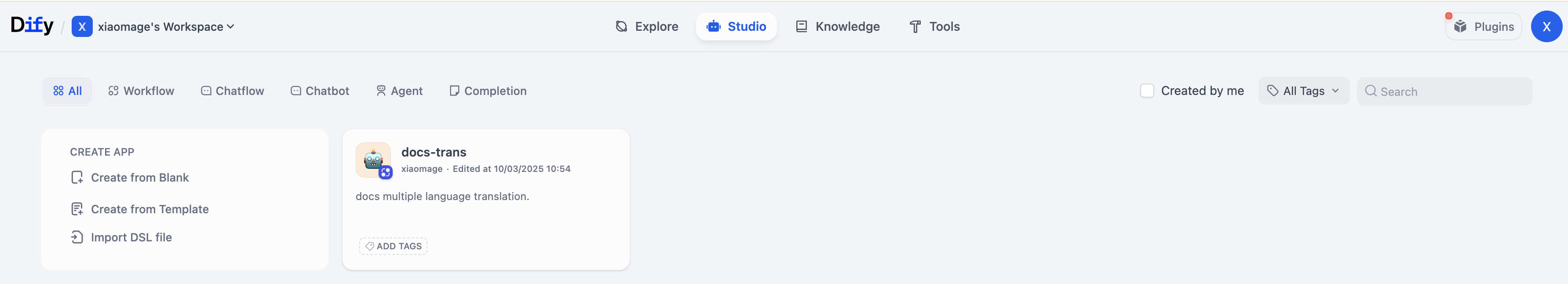Click the Create from Template icon
Viewport: 1568px width, 284px height.
pyautogui.click(x=77, y=209)
